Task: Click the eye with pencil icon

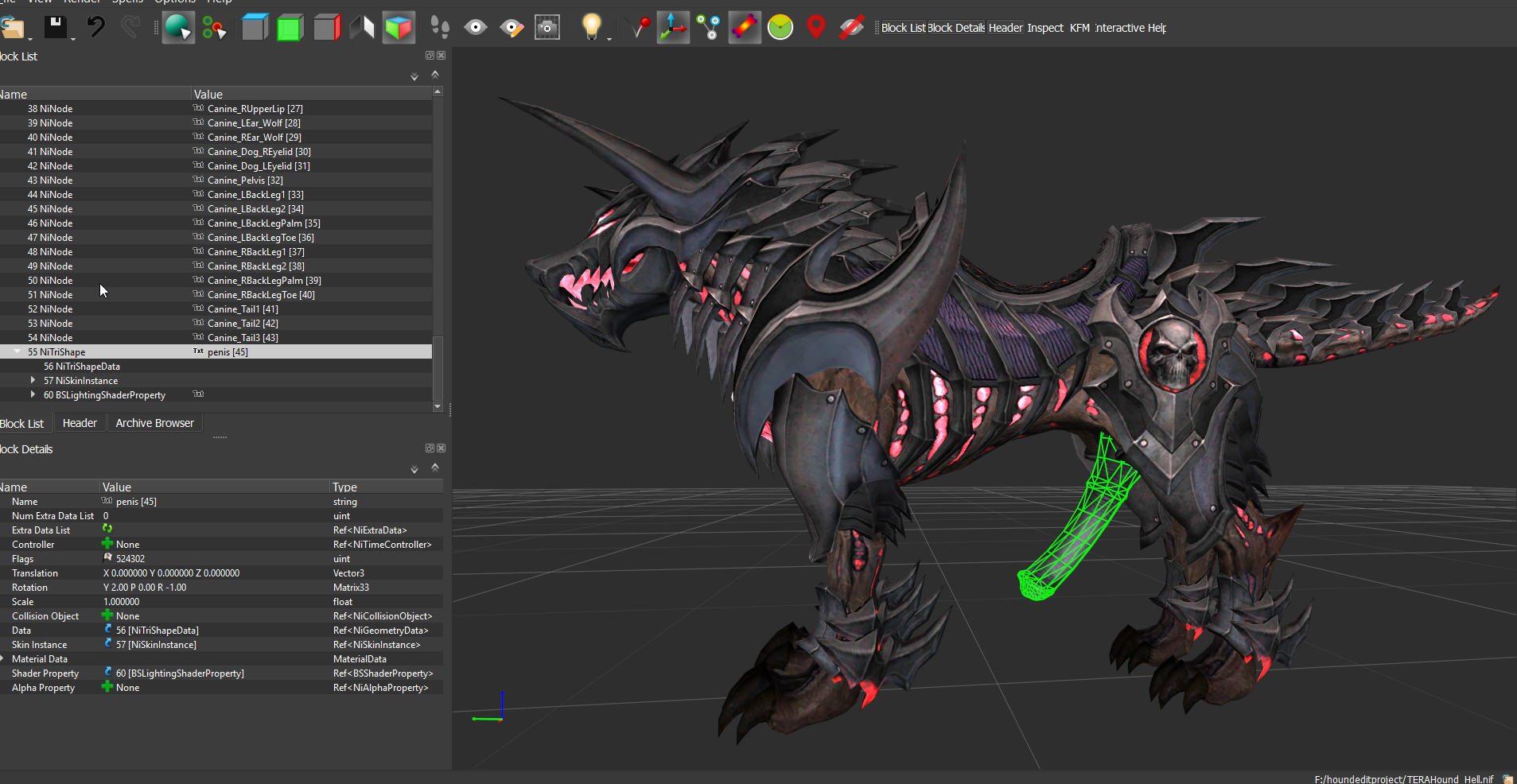Action: click(x=512, y=28)
